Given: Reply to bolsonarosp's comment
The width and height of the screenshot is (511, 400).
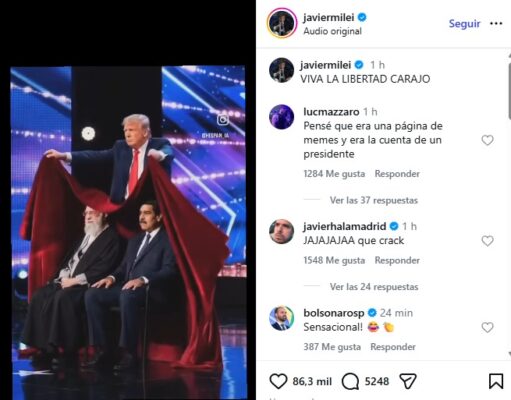Looking at the screenshot, I should click(393, 347).
